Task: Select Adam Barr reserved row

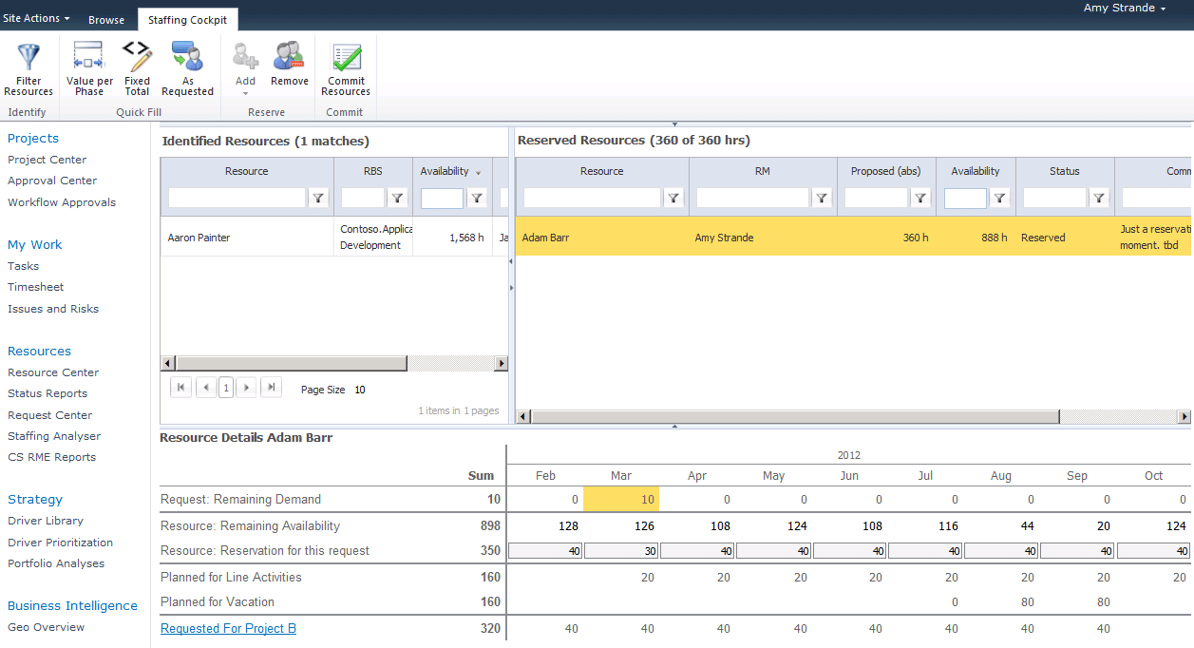Action: (854, 237)
